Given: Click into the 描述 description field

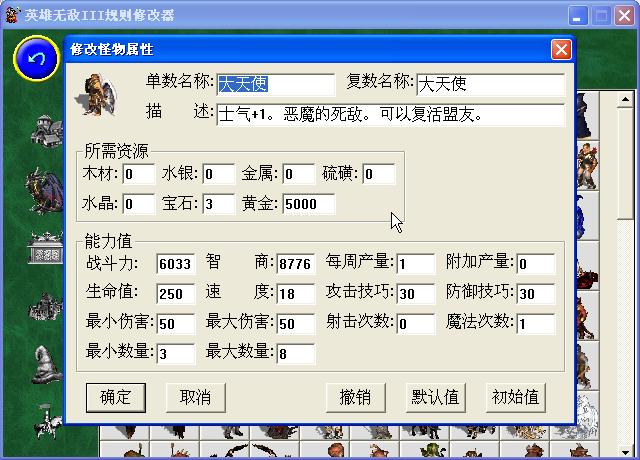Looking at the screenshot, I should (391, 115).
